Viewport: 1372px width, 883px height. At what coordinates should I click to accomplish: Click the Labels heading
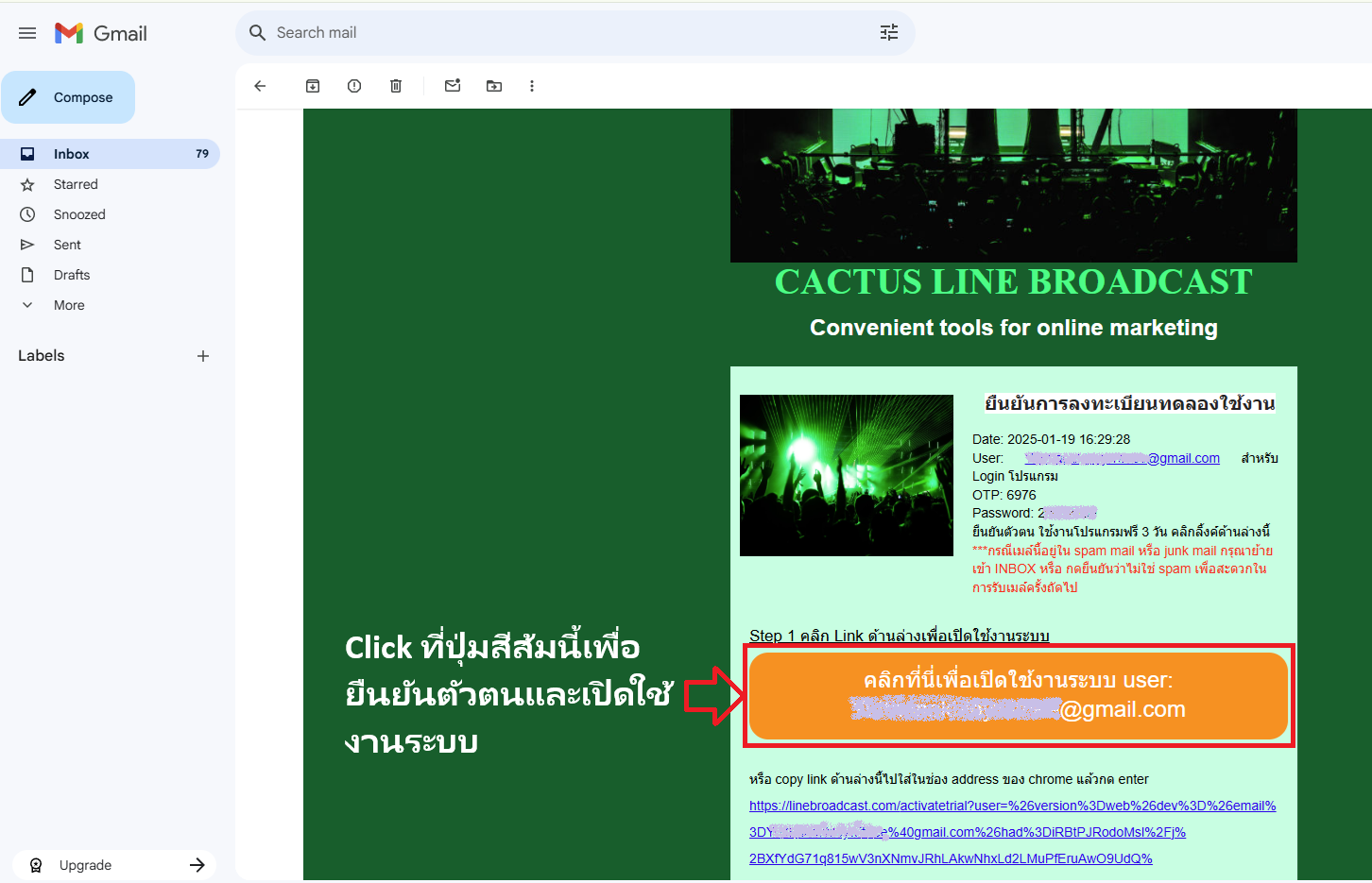coord(42,356)
